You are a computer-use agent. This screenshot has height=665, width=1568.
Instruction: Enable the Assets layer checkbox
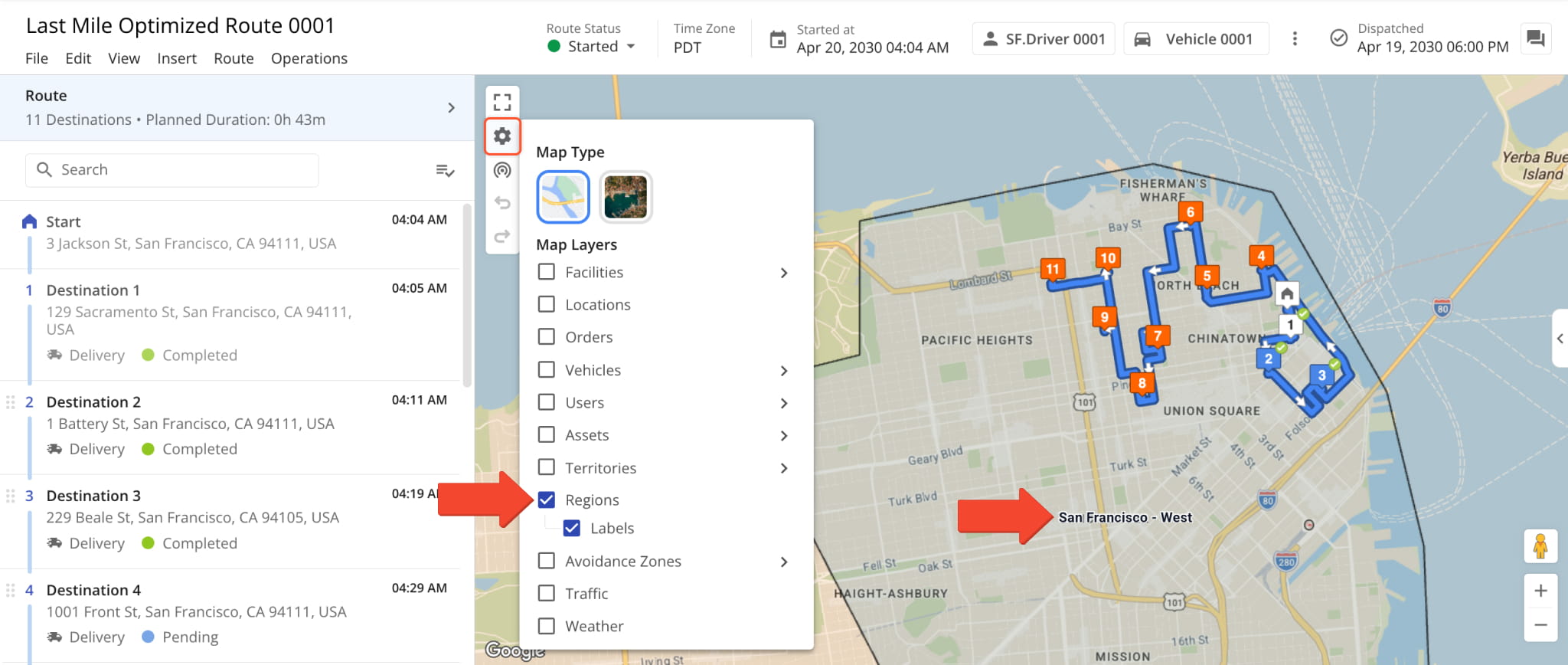point(547,435)
